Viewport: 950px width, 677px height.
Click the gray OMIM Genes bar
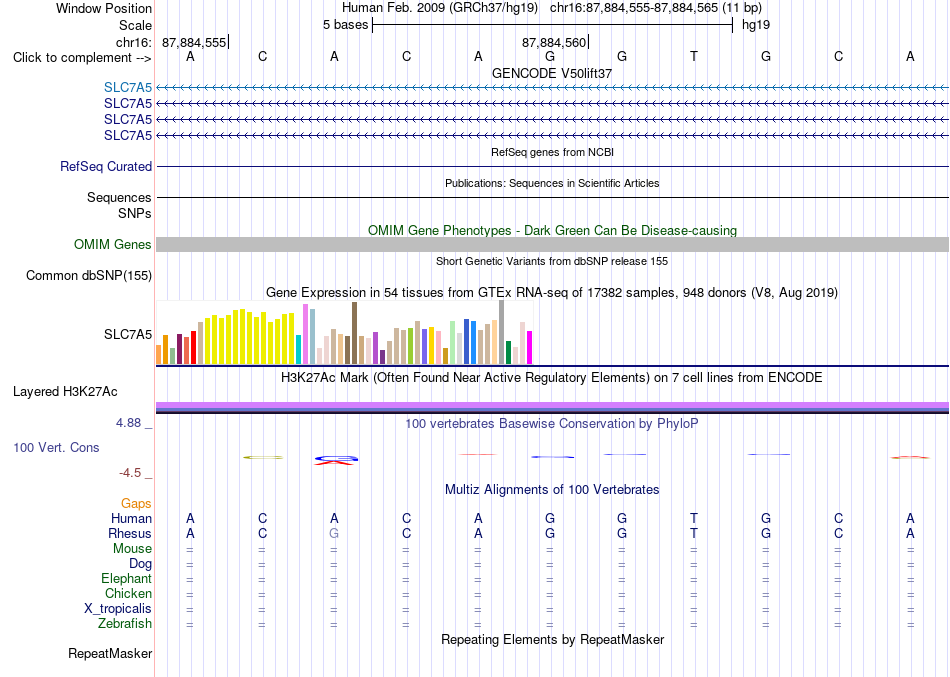coord(552,244)
